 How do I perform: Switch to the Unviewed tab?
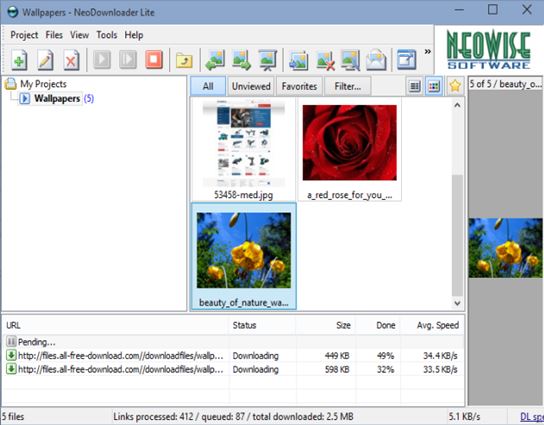pos(251,86)
